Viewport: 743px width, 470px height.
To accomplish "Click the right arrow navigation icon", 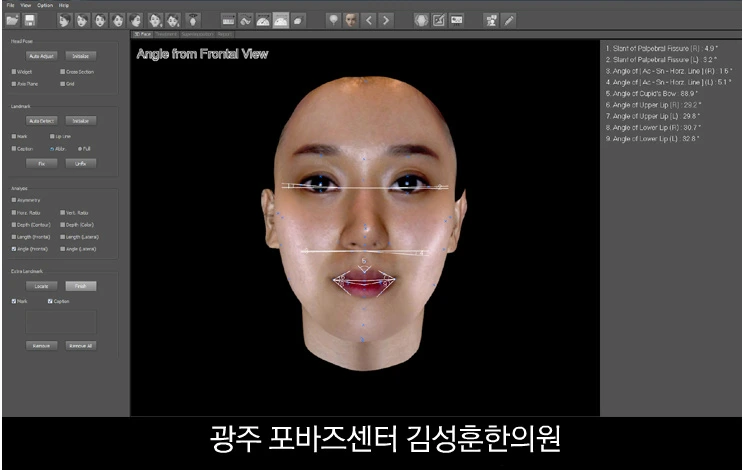I will click(387, 19).
